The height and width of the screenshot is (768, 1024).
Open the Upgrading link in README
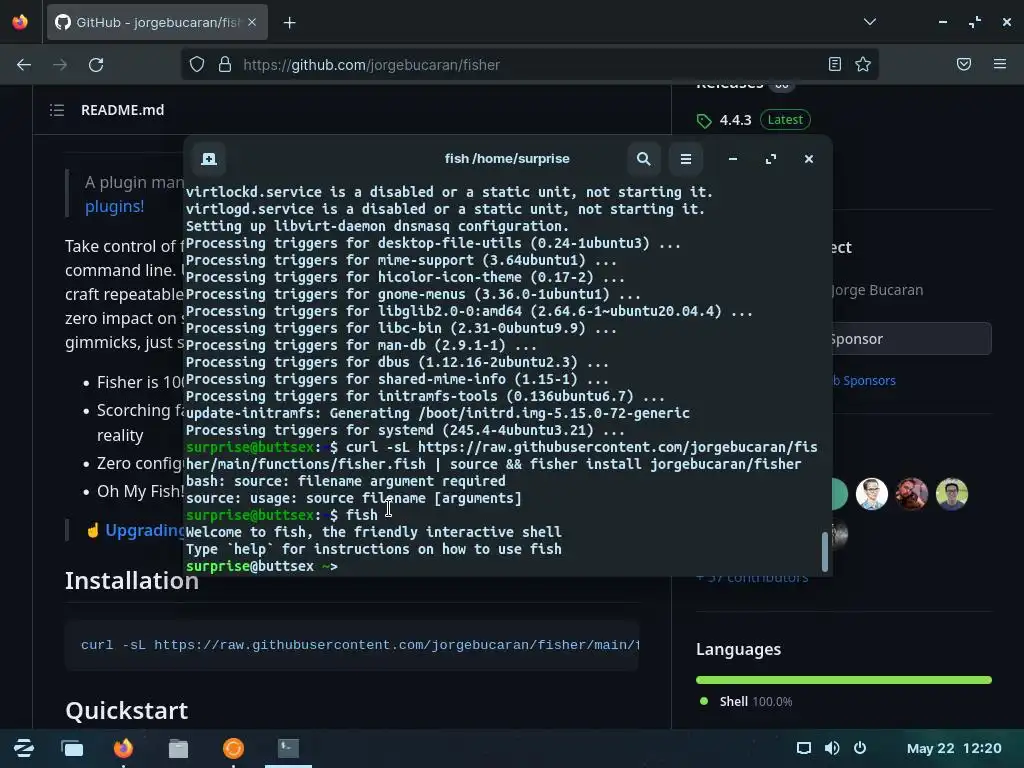coord(145,530)
